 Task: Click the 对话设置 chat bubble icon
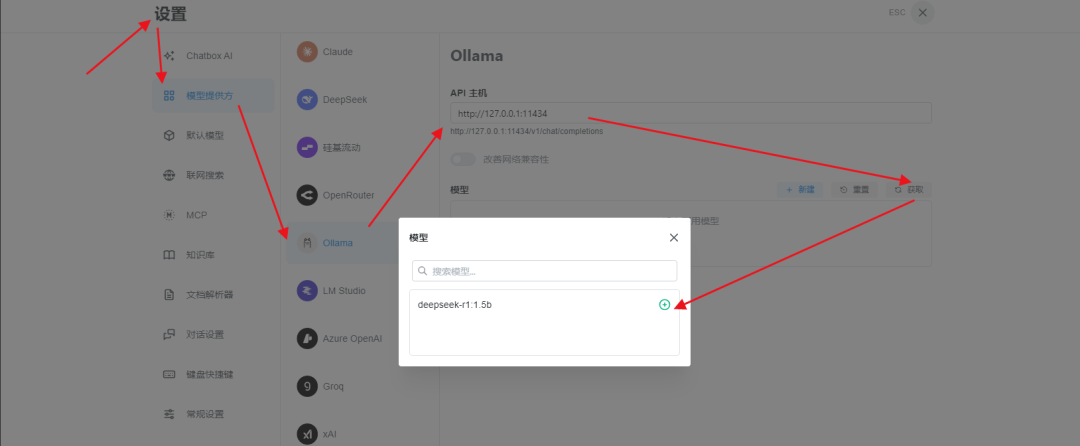point(169,335)
